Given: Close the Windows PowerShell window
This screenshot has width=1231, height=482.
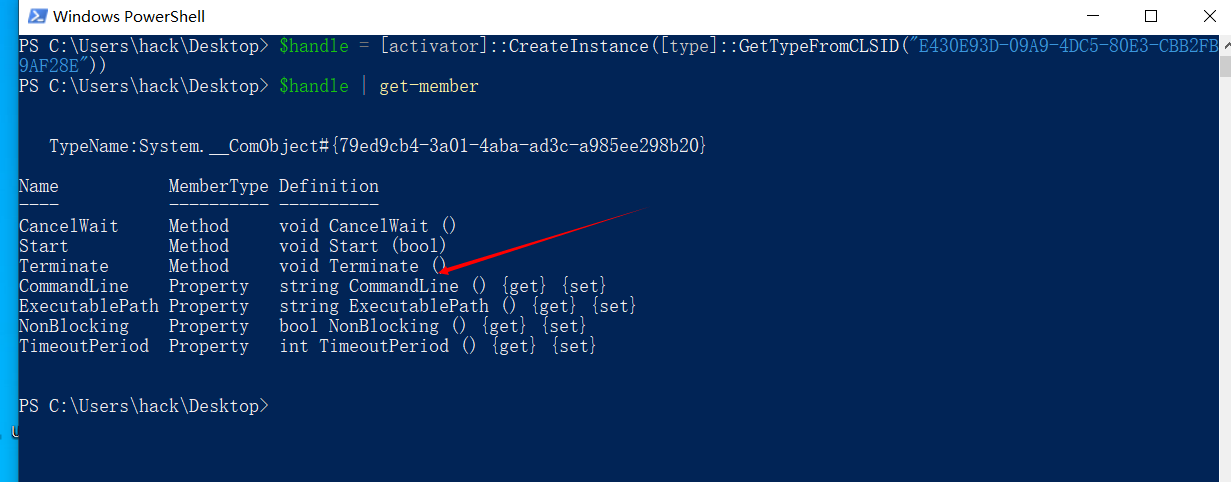Looking at the screenshot, I should point(1205,16).
